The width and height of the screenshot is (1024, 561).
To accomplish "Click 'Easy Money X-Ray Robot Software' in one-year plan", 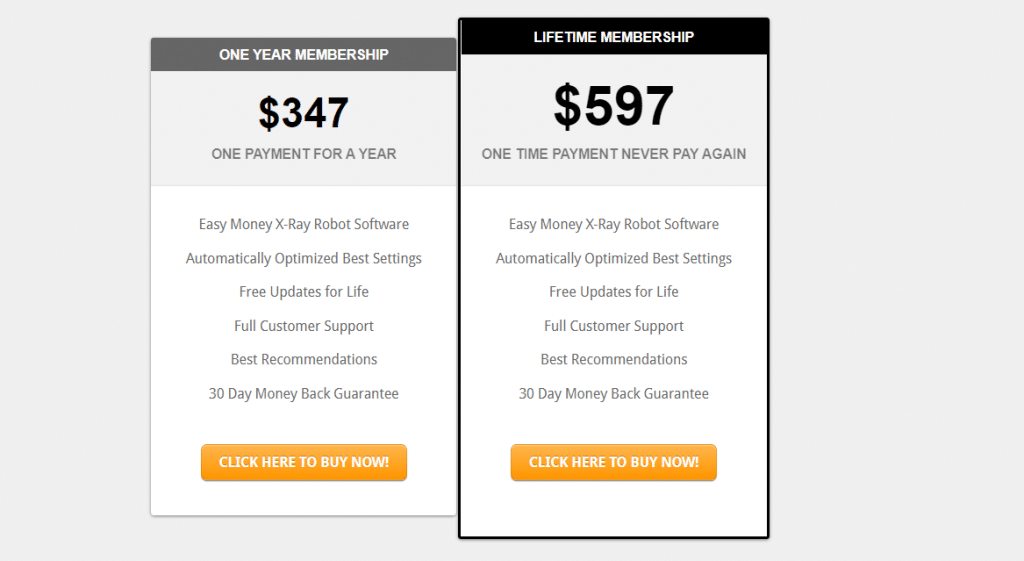I will [x=303, y=224].
